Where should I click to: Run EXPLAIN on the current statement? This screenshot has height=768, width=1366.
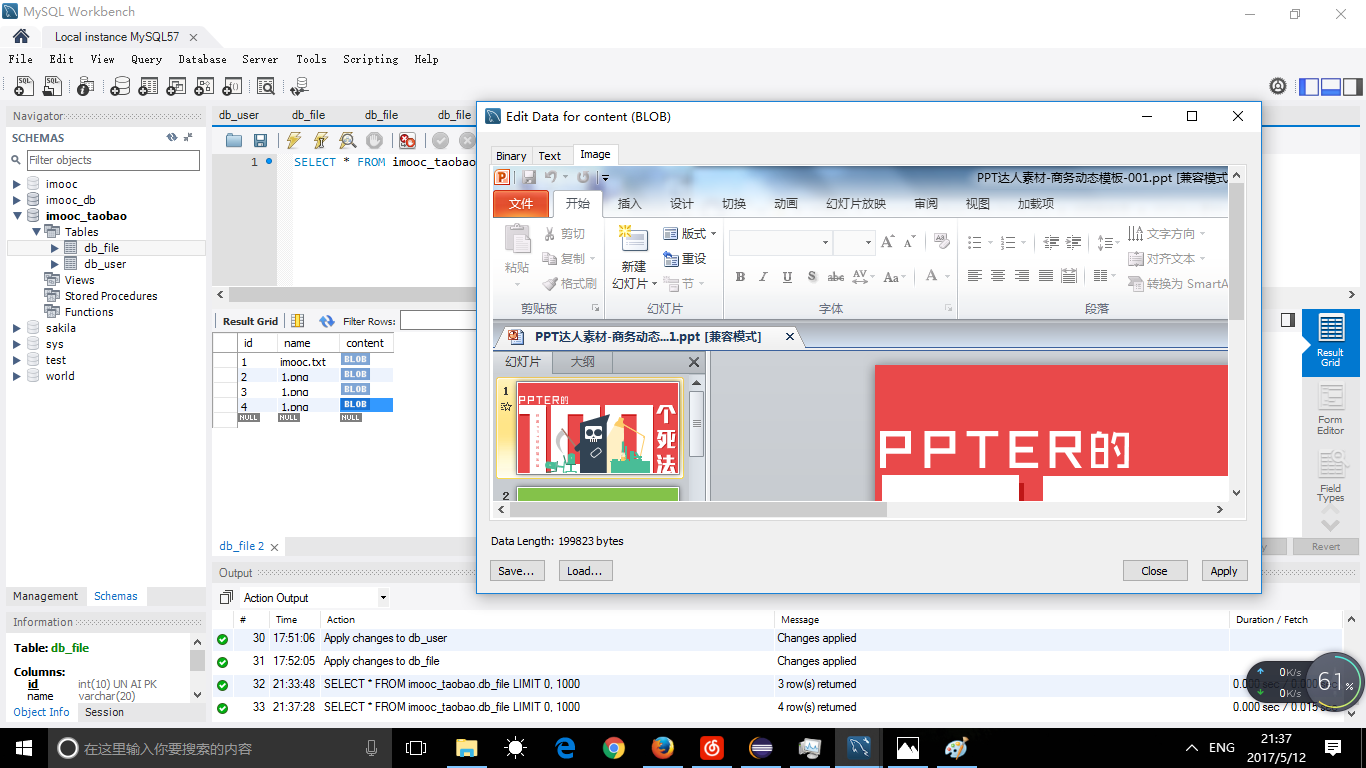click(x=347, y=141)
